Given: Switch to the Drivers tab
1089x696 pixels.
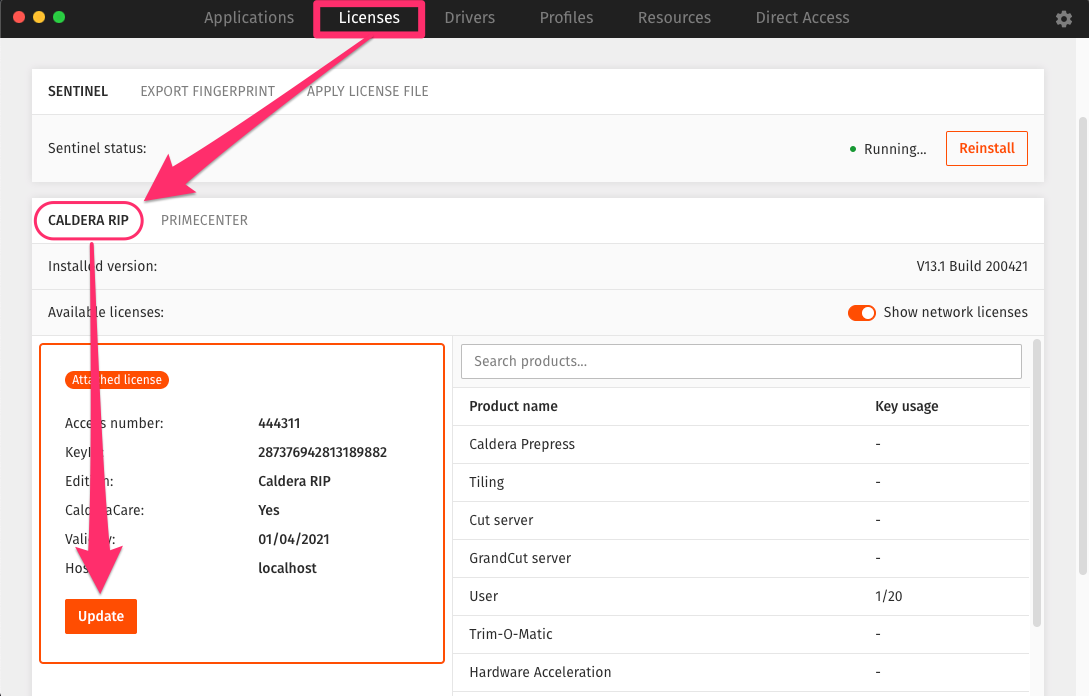Looking at the screenshot, I should point(469,18).
